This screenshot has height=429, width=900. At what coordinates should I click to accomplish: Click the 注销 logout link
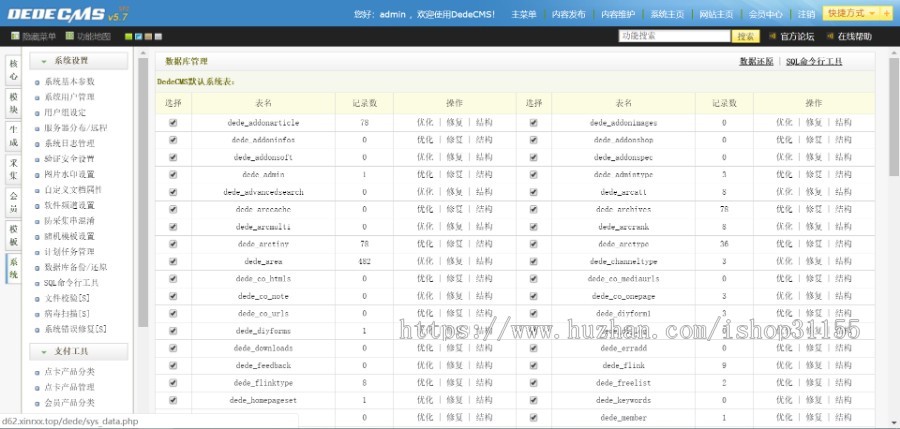[806, 14]
